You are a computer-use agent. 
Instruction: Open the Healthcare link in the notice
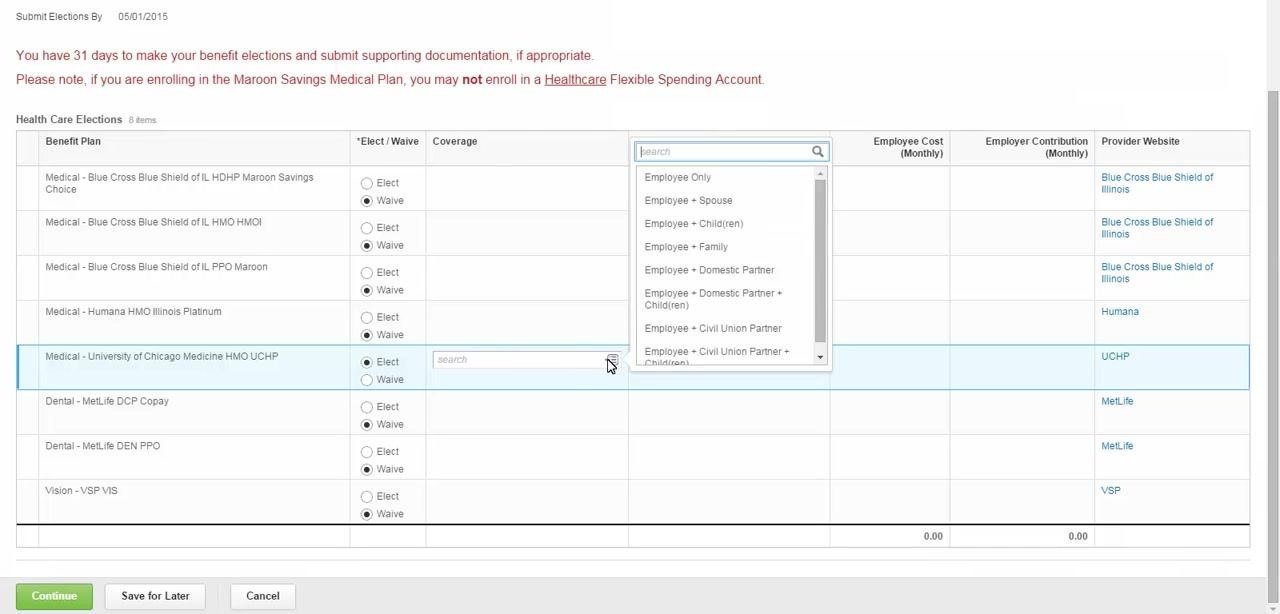575,79
